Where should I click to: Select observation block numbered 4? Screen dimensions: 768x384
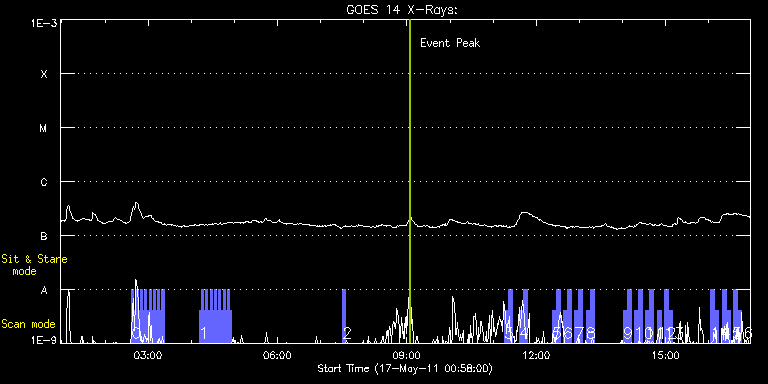point(524,316)
